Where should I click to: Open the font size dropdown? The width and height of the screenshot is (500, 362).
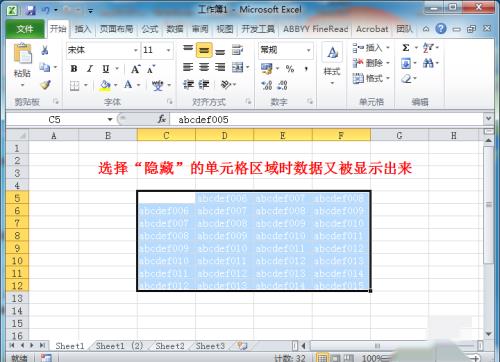[168, 50]
